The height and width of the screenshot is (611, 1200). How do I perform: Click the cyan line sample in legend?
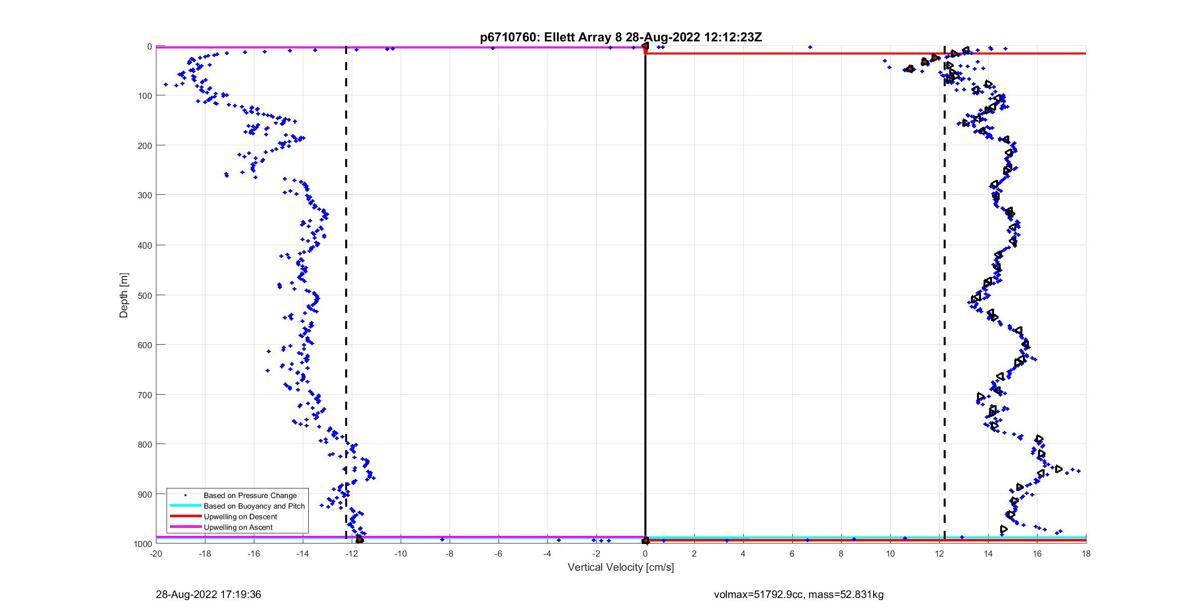pyautogui.click(x=184, y=506)
